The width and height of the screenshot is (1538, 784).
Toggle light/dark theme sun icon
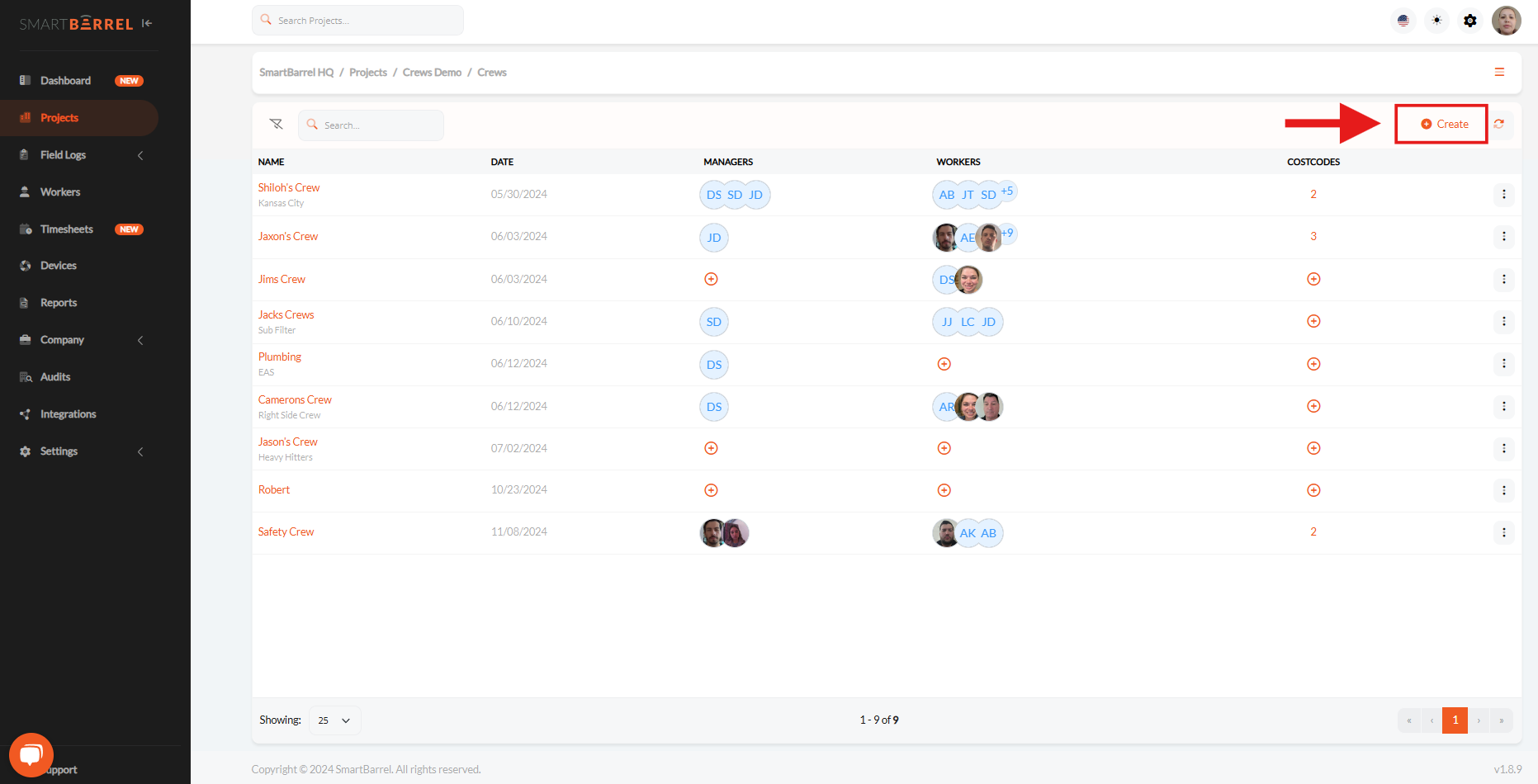pyautogui.click(x=1437, y=21)
